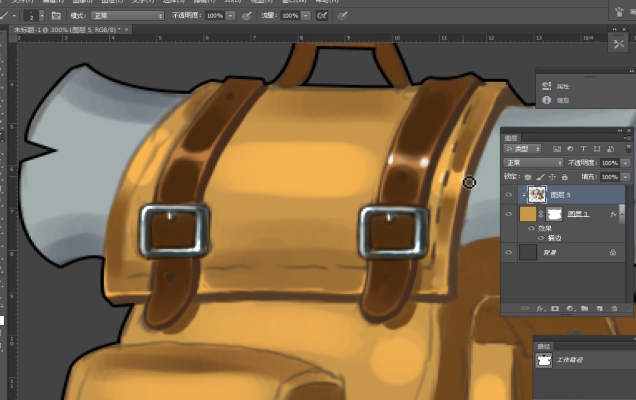Delete layer trash icon
The height and width of the screenshot is (400, 636).
point(614,308)
